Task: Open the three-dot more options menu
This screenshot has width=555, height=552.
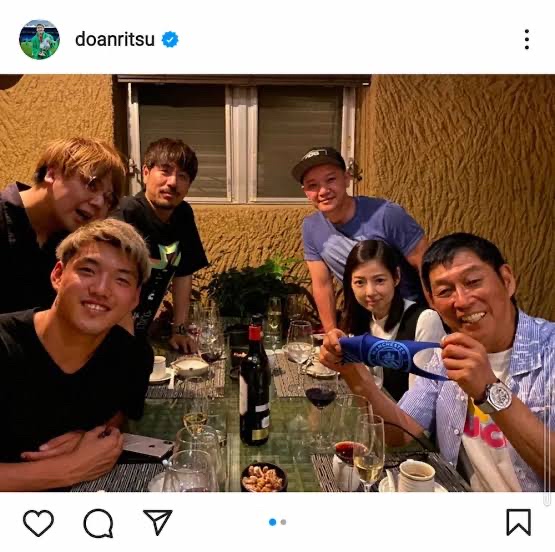Action: (527, 39)
